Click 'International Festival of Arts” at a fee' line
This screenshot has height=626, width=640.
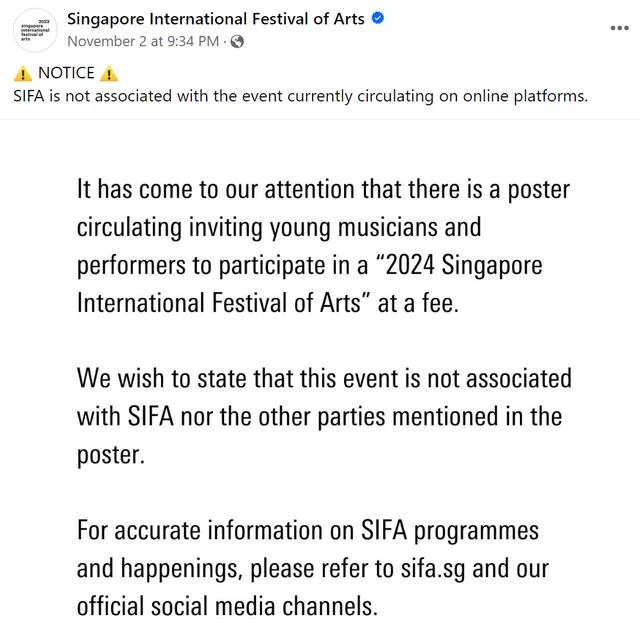coord(268,303)
